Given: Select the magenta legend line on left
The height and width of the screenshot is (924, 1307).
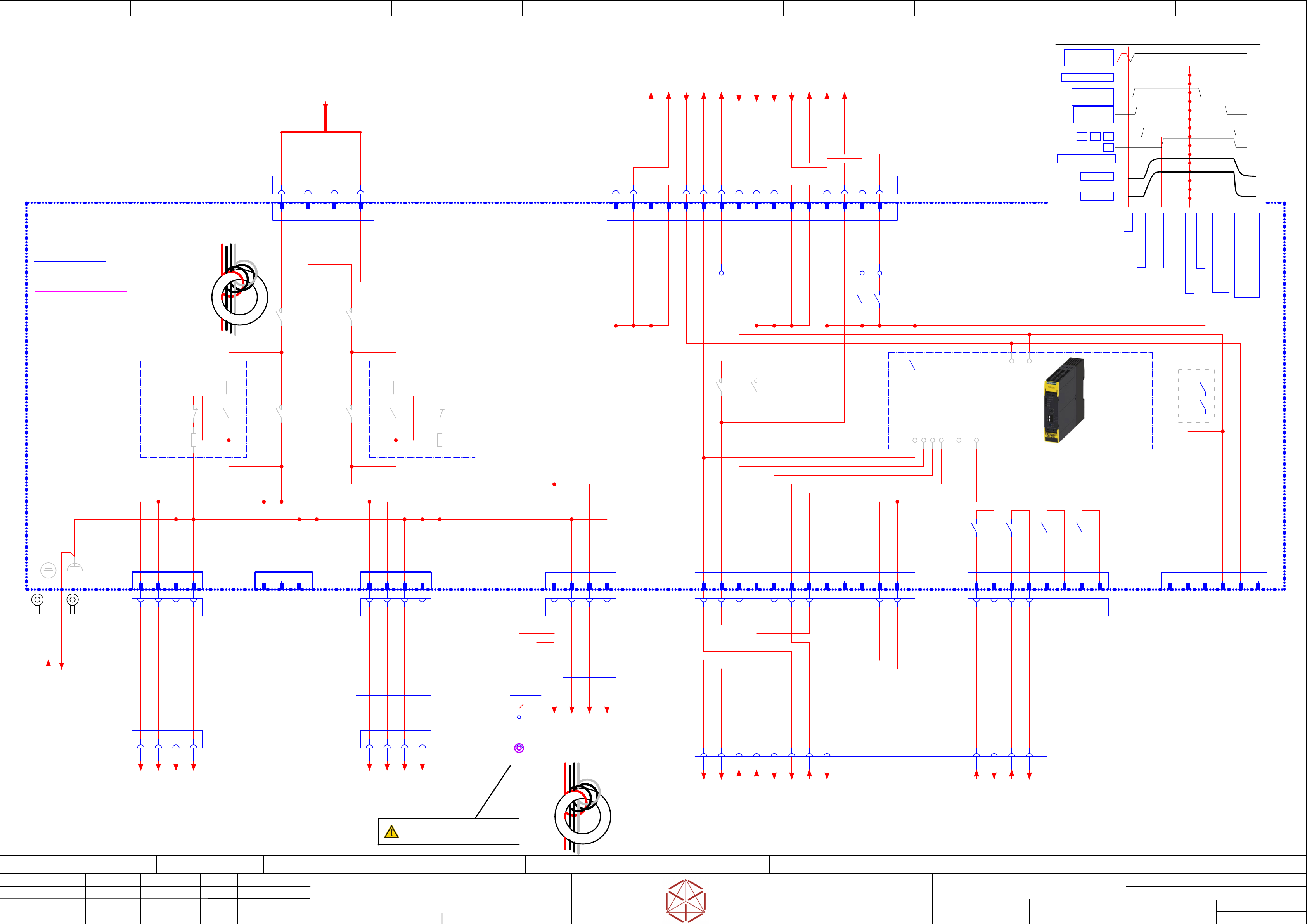Looking at the screenshot, I should [81, 291].
